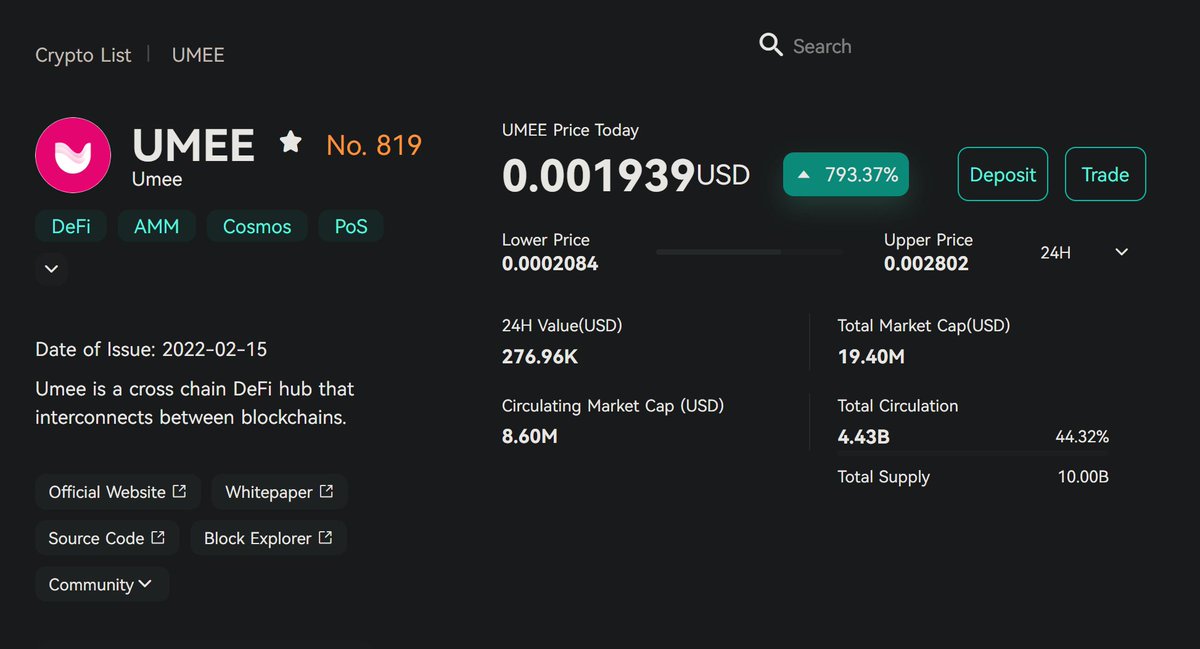1200x649 pixels.
Task: Click the Deposit button
Action: 1003,175
